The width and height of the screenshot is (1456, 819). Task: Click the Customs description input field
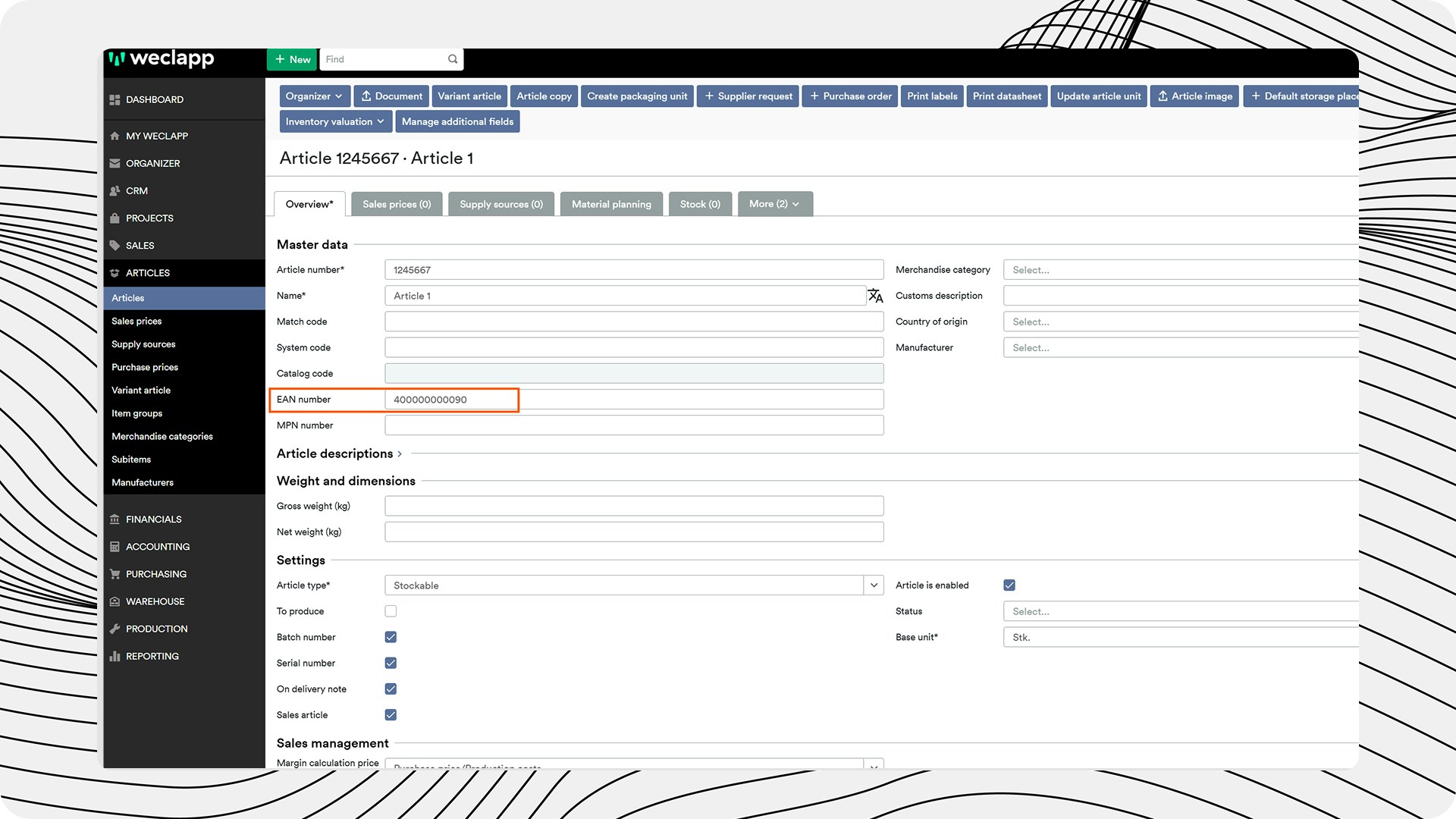(x=1181, y=296)
